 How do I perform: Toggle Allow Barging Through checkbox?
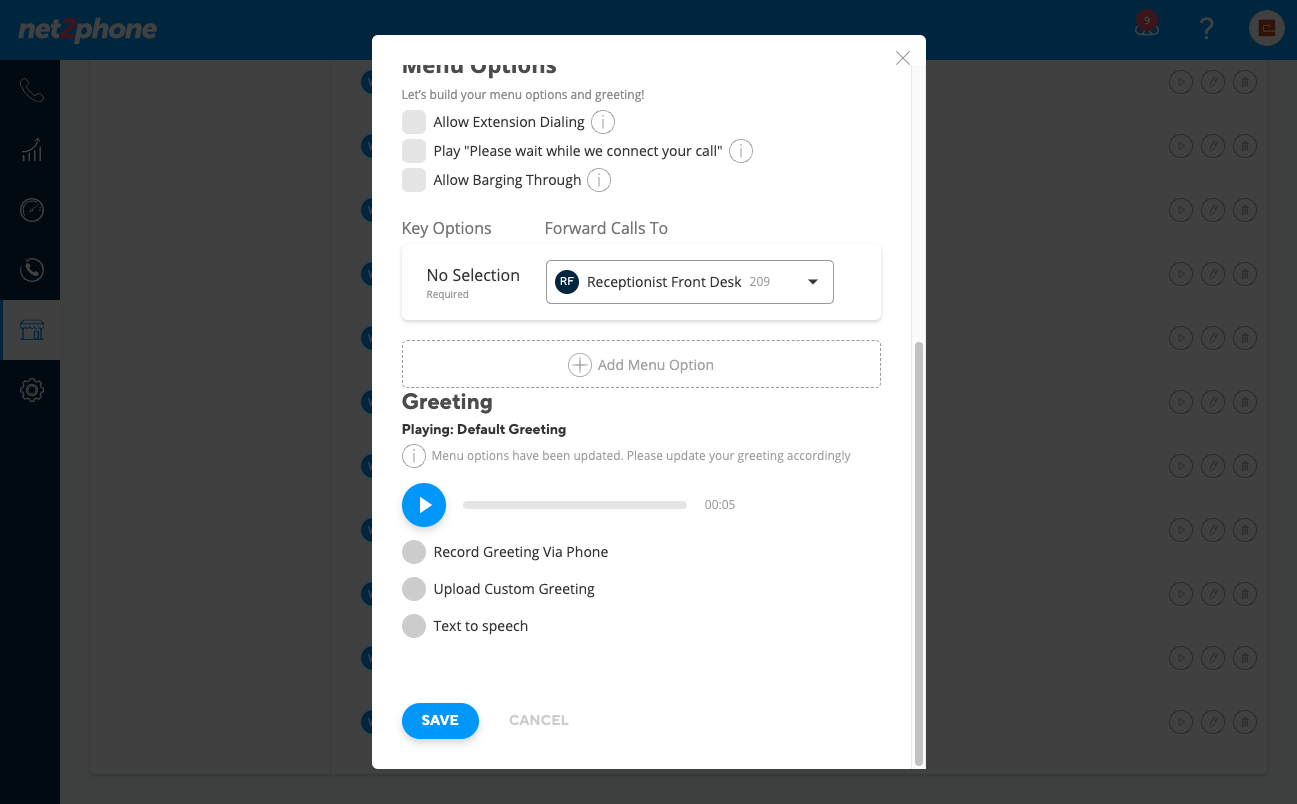point(414,180)
